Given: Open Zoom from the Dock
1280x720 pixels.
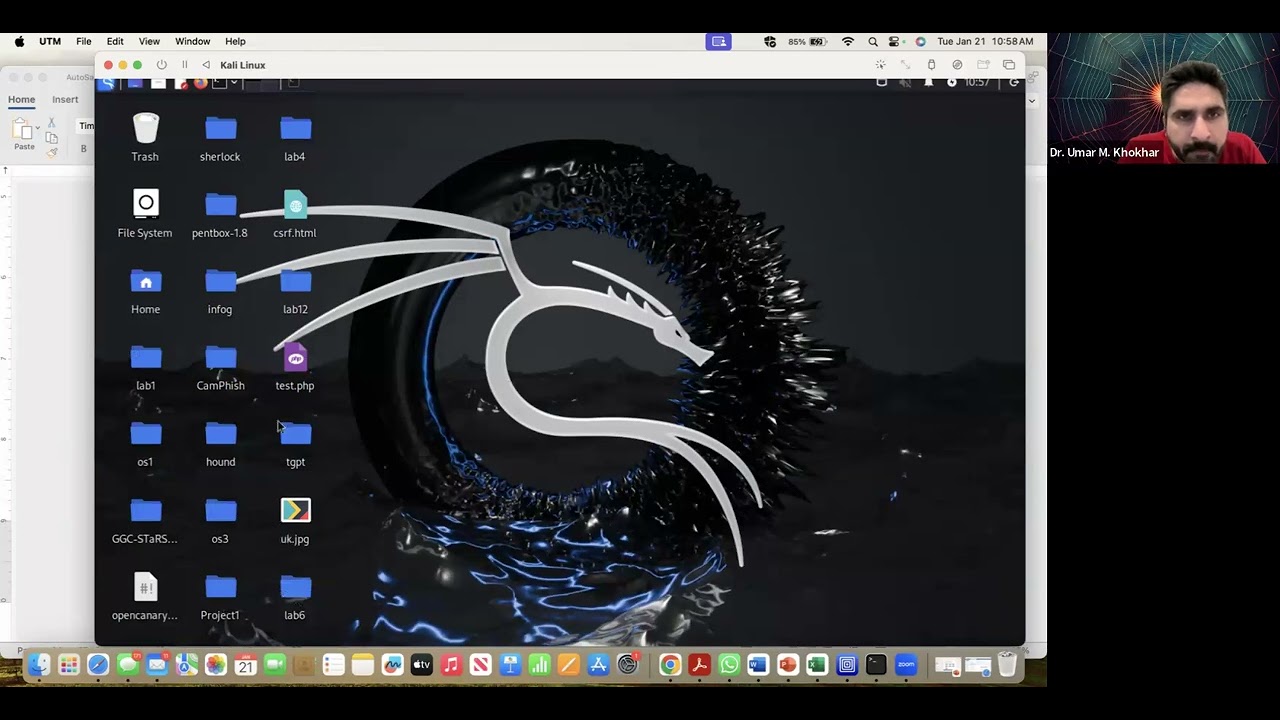Looking at the screenshot, I should (x=906, y=665).
